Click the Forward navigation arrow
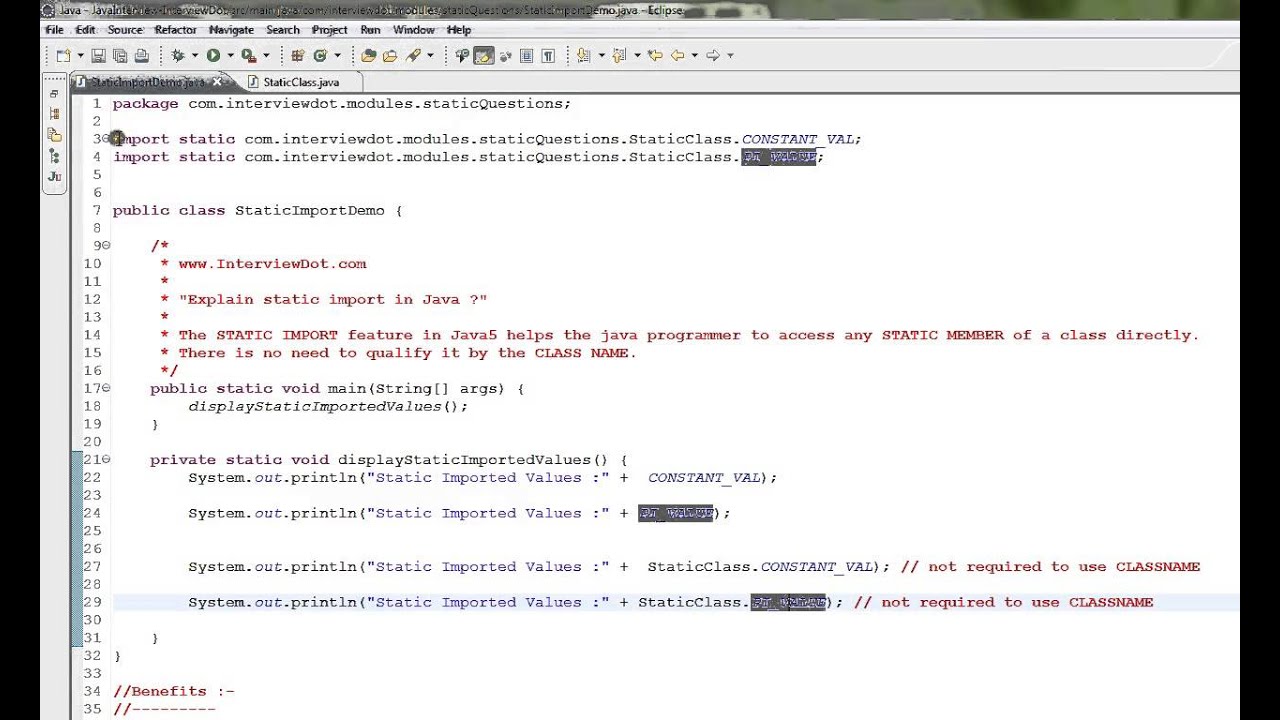 pos(712,55)
